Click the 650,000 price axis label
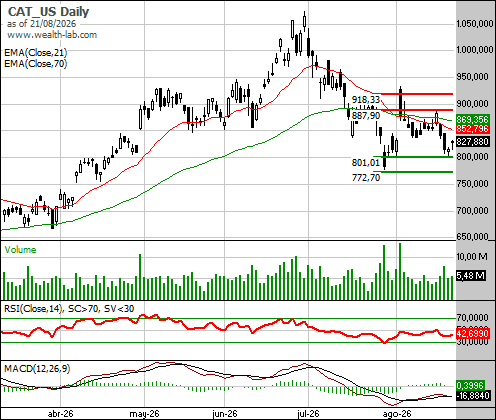This screenshot has width=496, height=420. tap(472, 237)
